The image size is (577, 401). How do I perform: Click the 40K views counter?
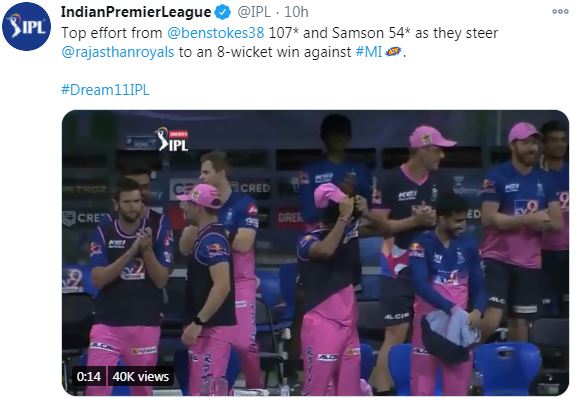[141, 376]
